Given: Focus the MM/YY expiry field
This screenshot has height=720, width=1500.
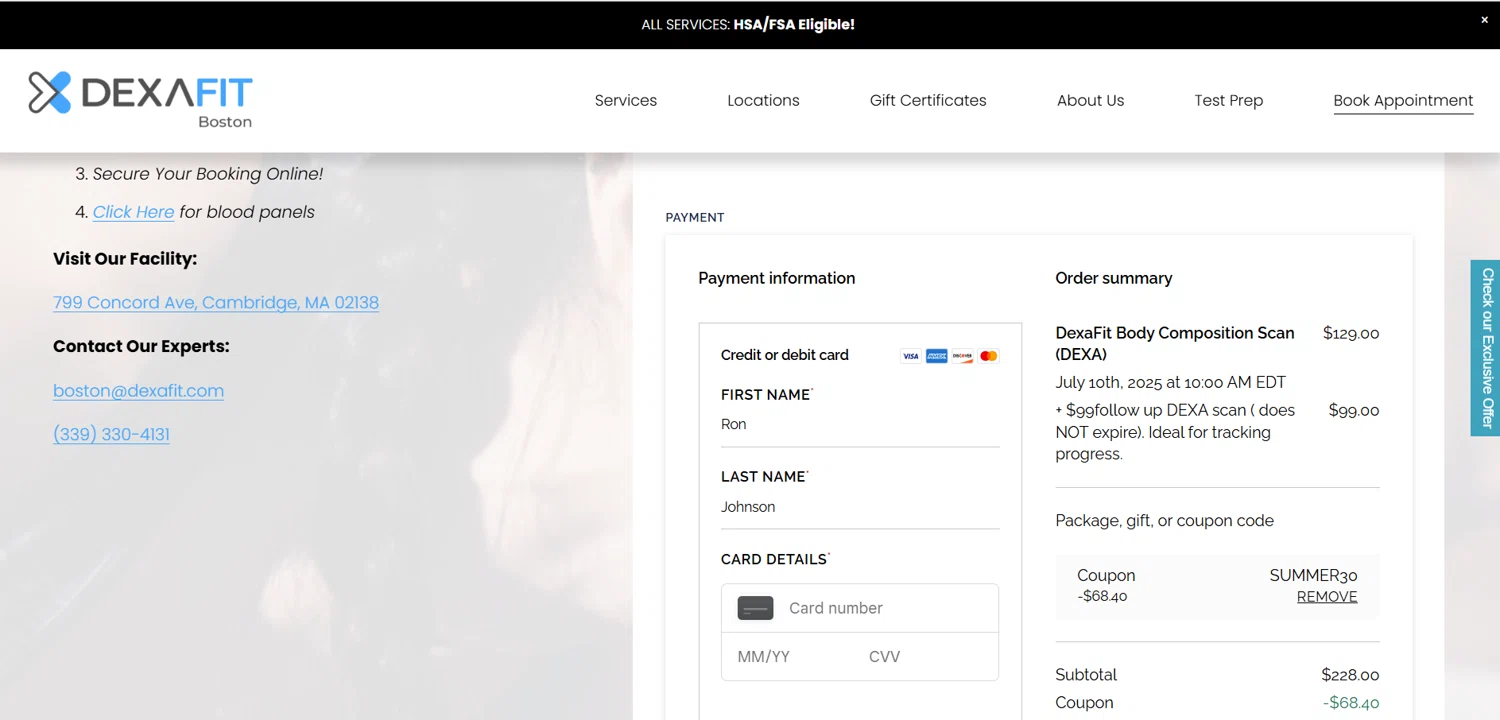Looking at the screenshot, I should [x=790, y=657].
